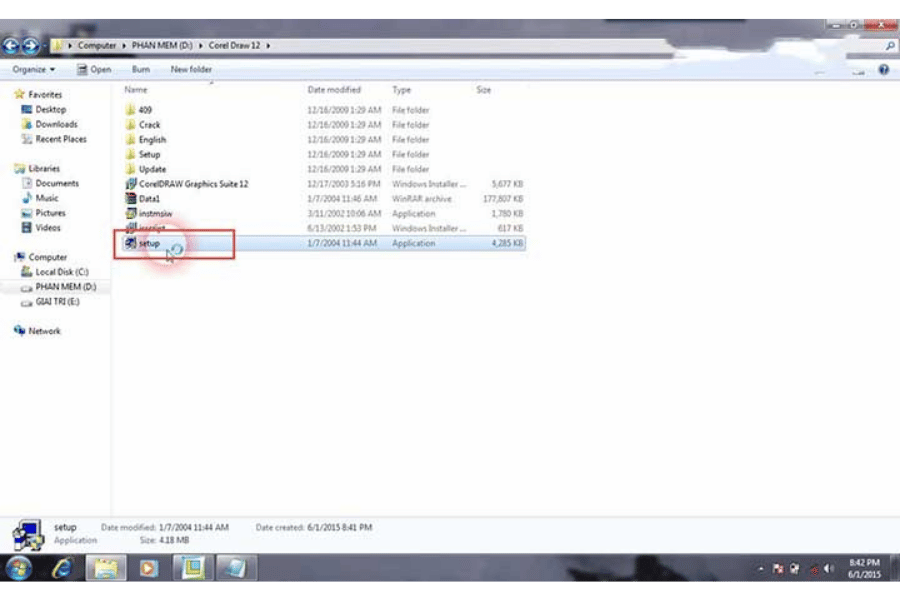
Task: Click the New folder button
Action: pos(191,70)
